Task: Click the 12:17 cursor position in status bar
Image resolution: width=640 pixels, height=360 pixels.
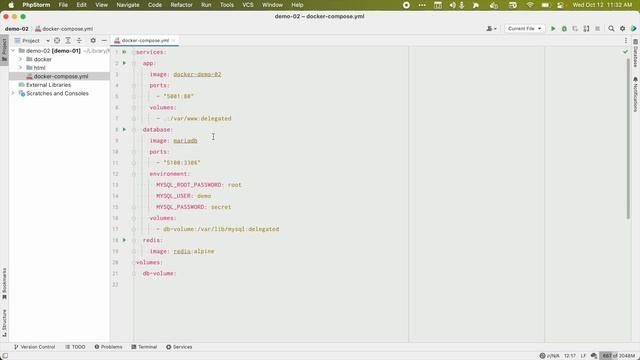Action: coord(570,356)
